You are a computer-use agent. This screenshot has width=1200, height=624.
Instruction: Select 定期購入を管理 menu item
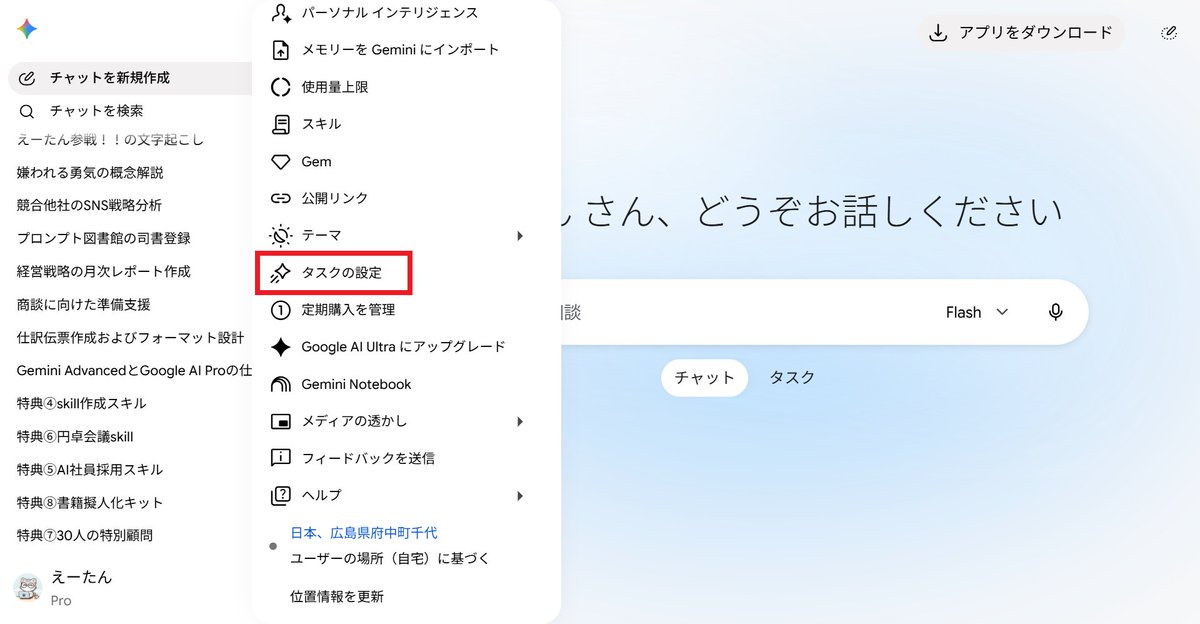pyautogui.click(x=405, y=310)
